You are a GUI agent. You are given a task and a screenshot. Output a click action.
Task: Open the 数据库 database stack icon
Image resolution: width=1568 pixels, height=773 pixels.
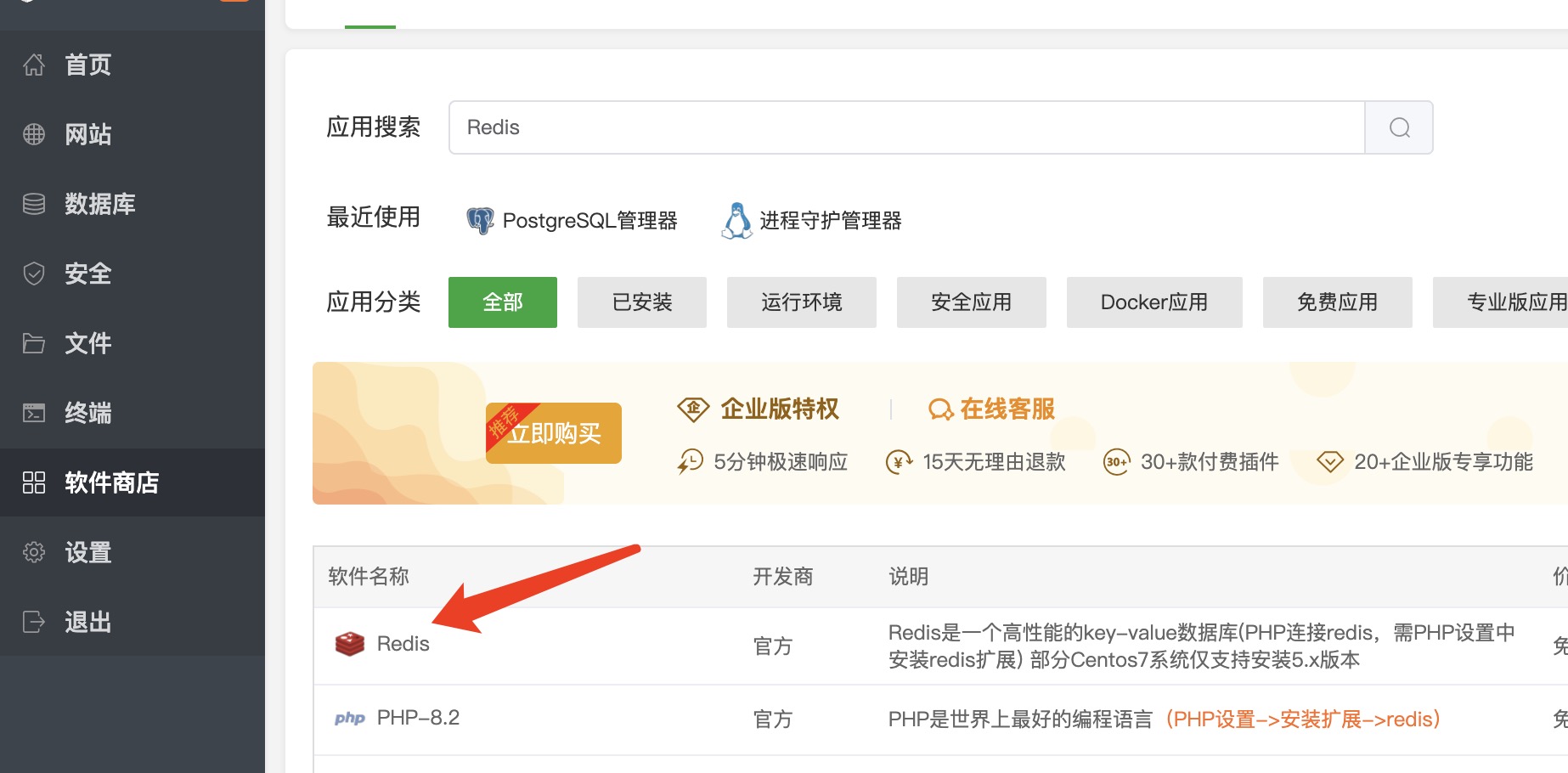click(x=34, y=204)
